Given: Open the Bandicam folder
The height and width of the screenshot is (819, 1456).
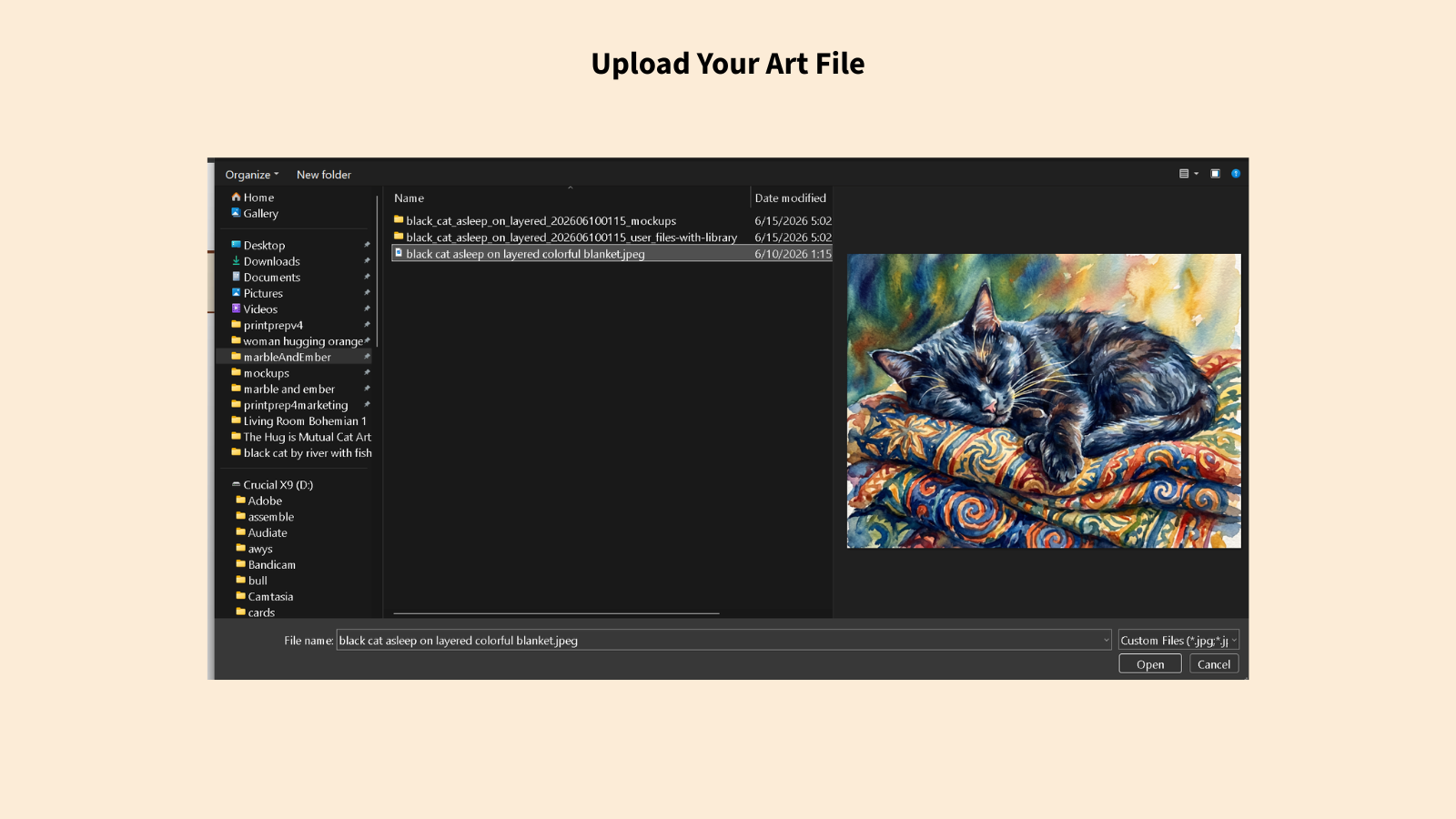Looking at the screenshot, I should [271, 565].
